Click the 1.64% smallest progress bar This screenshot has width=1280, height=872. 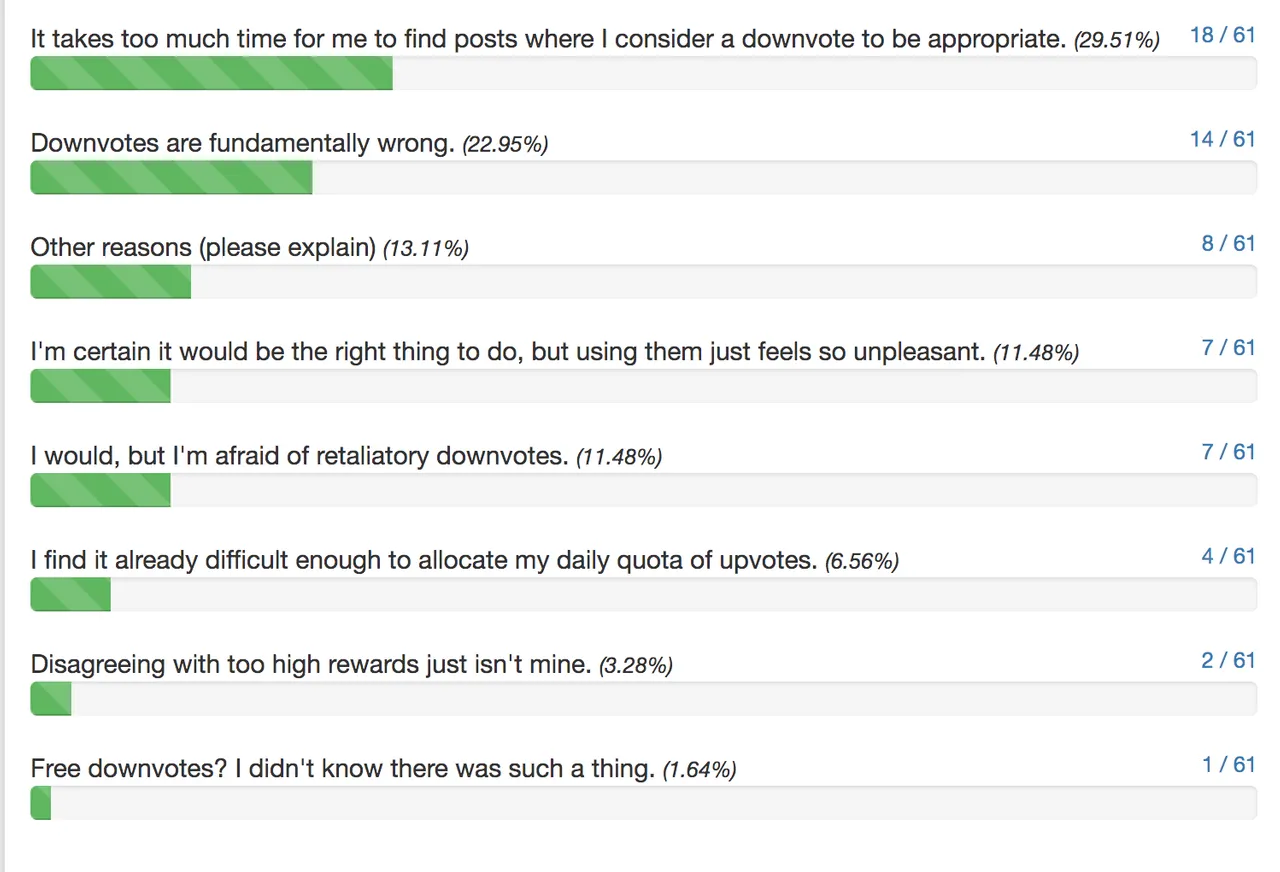41,803
